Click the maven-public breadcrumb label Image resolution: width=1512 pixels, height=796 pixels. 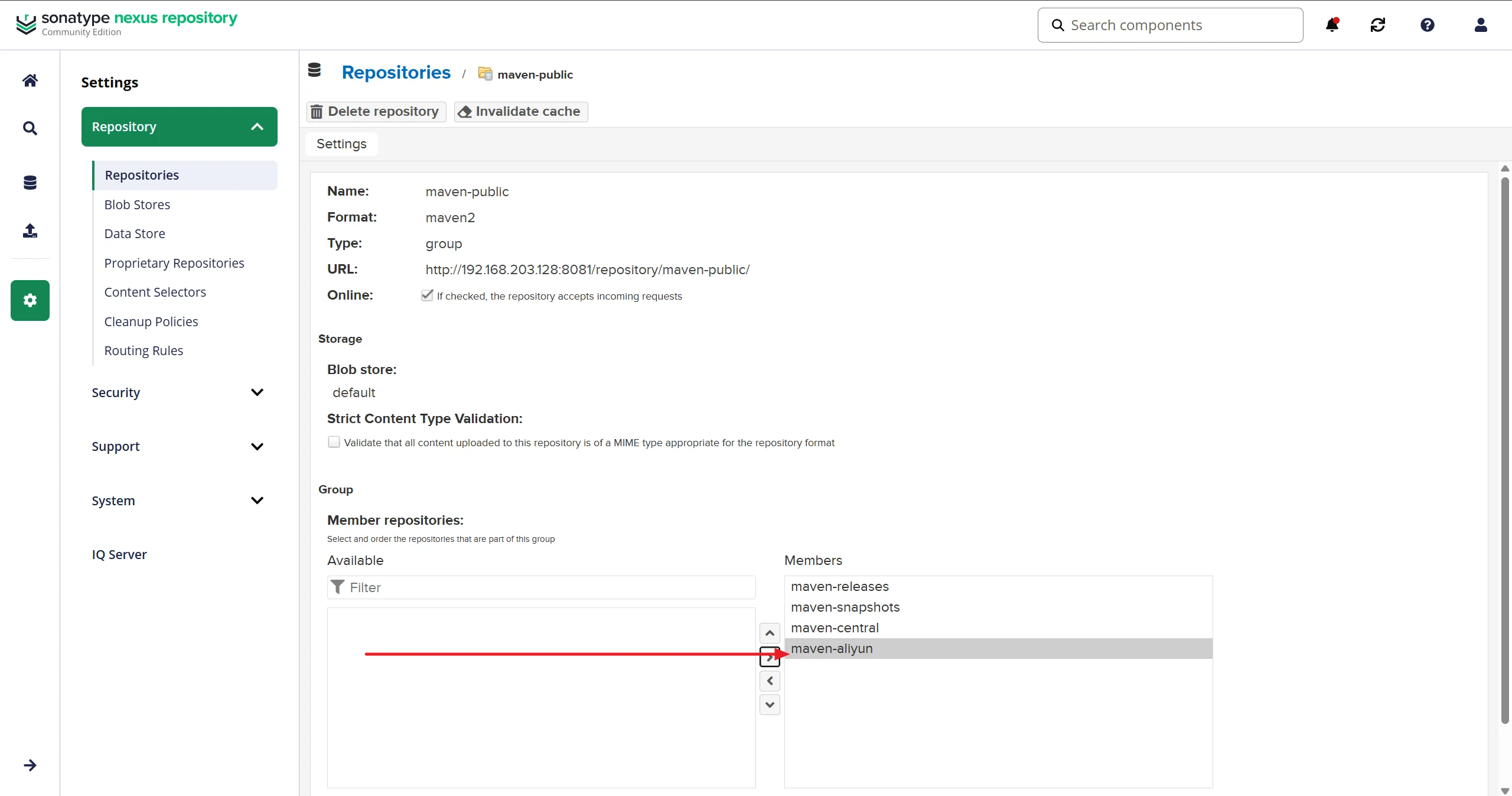pyautogui.click(x=535, y=74)
